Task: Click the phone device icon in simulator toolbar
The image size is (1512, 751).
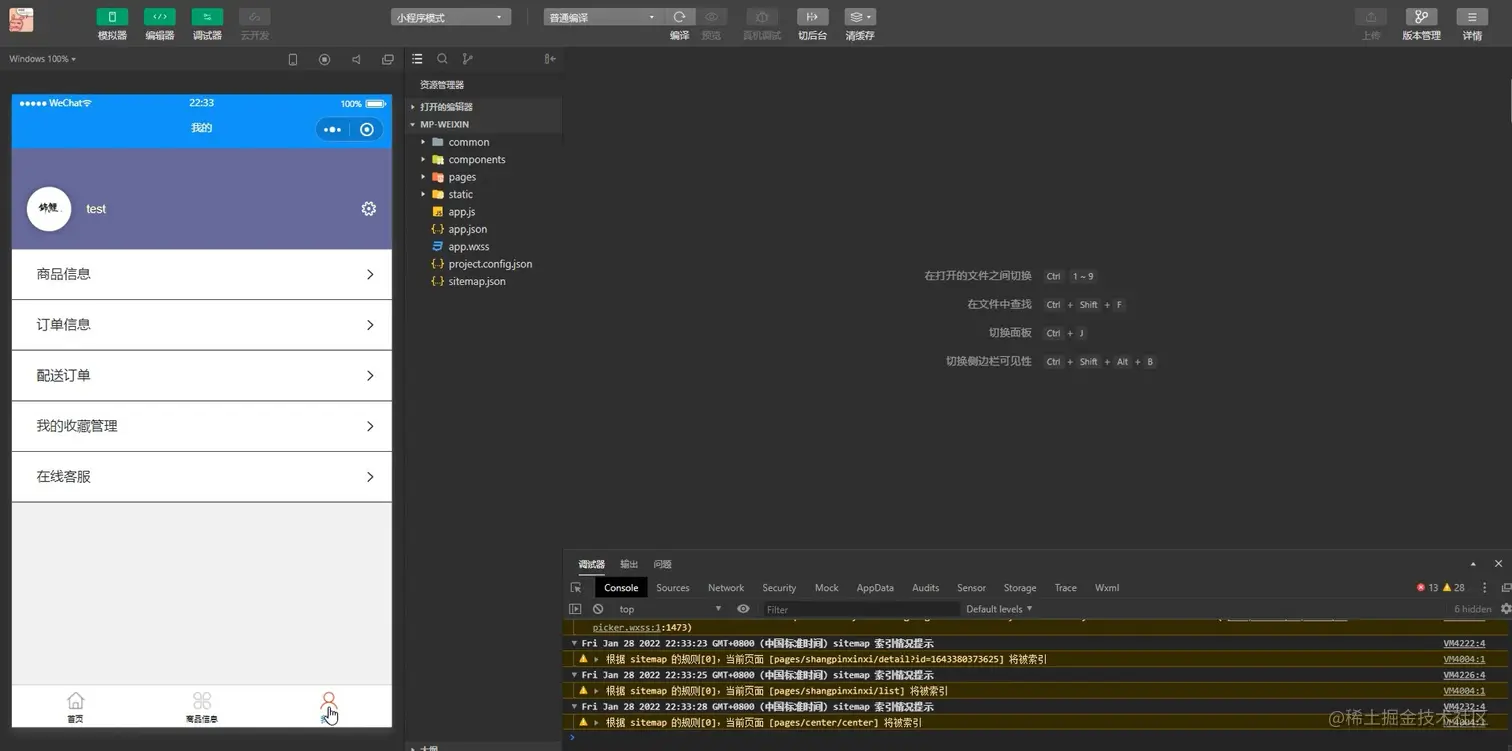Action: point(293,59)
